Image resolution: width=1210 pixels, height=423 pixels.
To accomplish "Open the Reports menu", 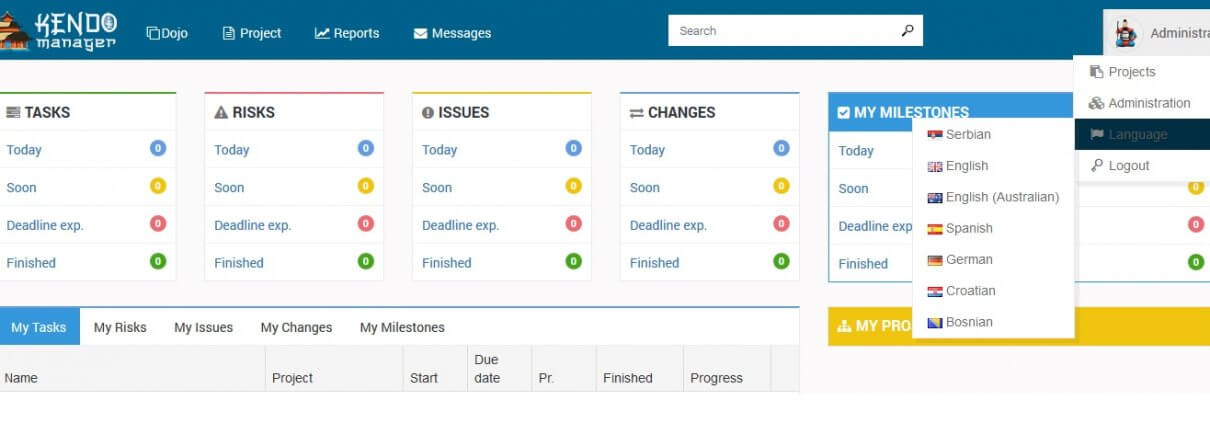I will point(347,33).
